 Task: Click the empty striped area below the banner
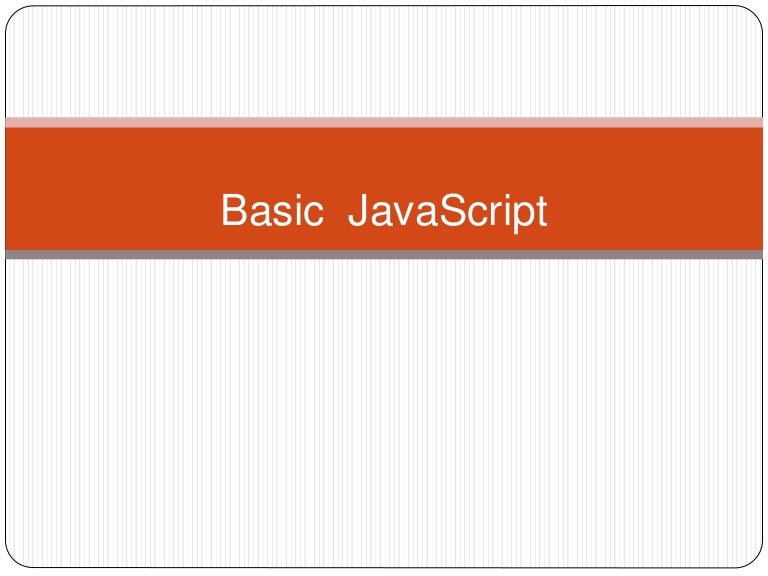pyautogui.click(x=384, y=410)
